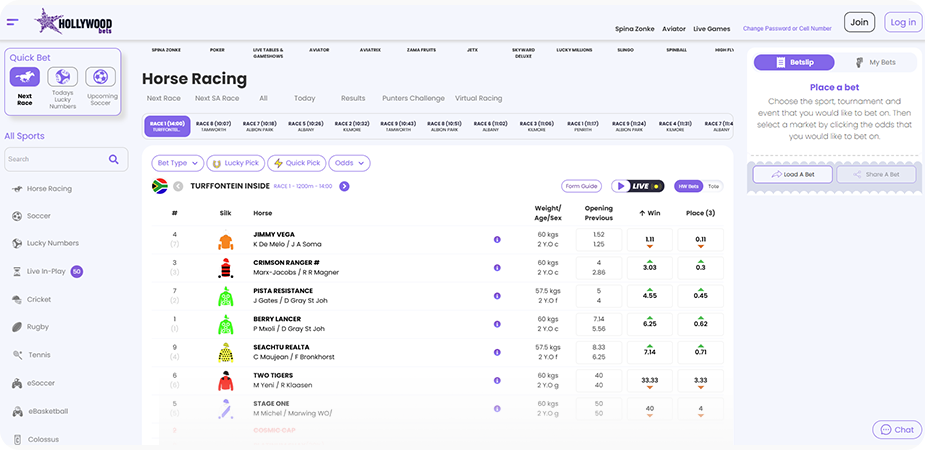Screen dimensions: 925x450
Task: Click info icon for Crimson Ranger
Action: pyautogui.click(x=497, y=268)
